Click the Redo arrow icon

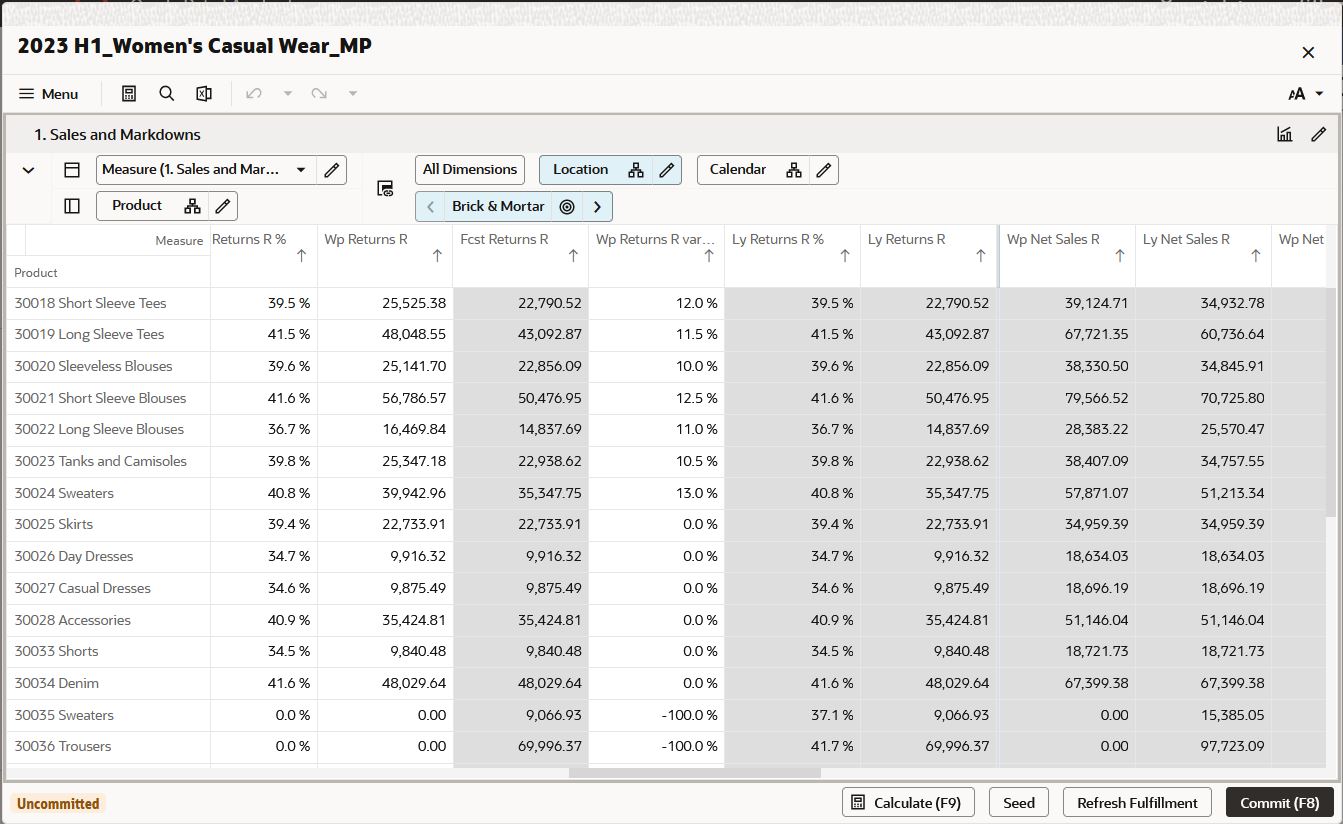click(319, 94)
